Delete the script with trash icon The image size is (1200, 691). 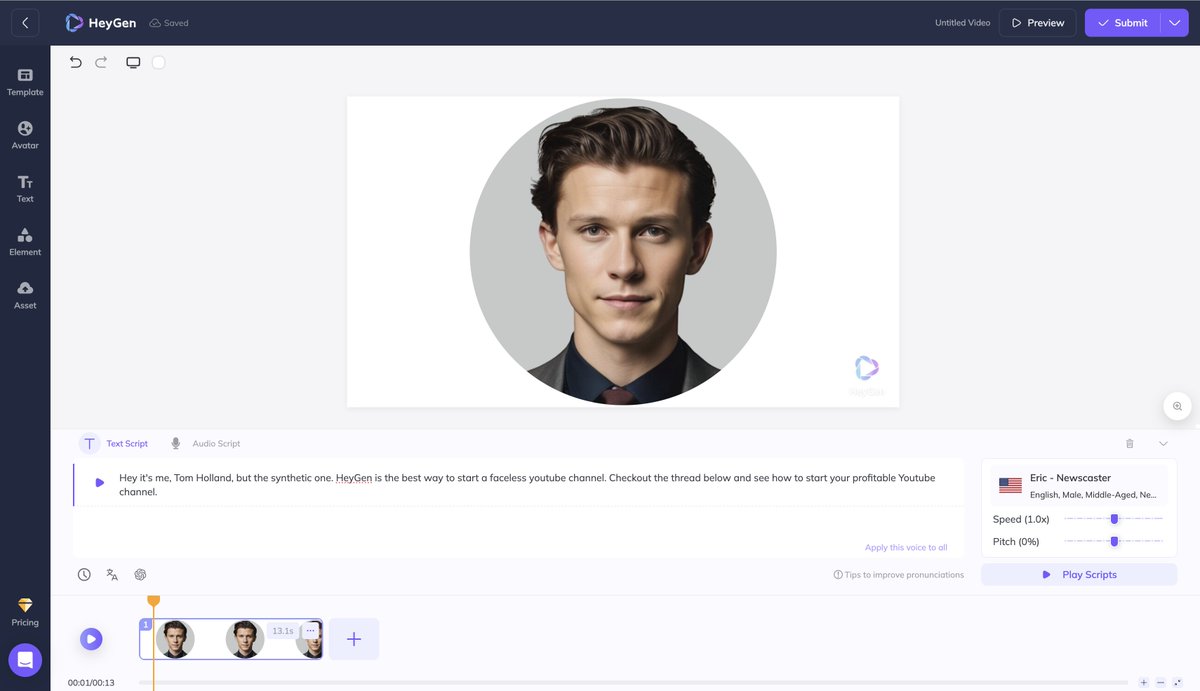pyautogui.click(x=1130, y=443)
